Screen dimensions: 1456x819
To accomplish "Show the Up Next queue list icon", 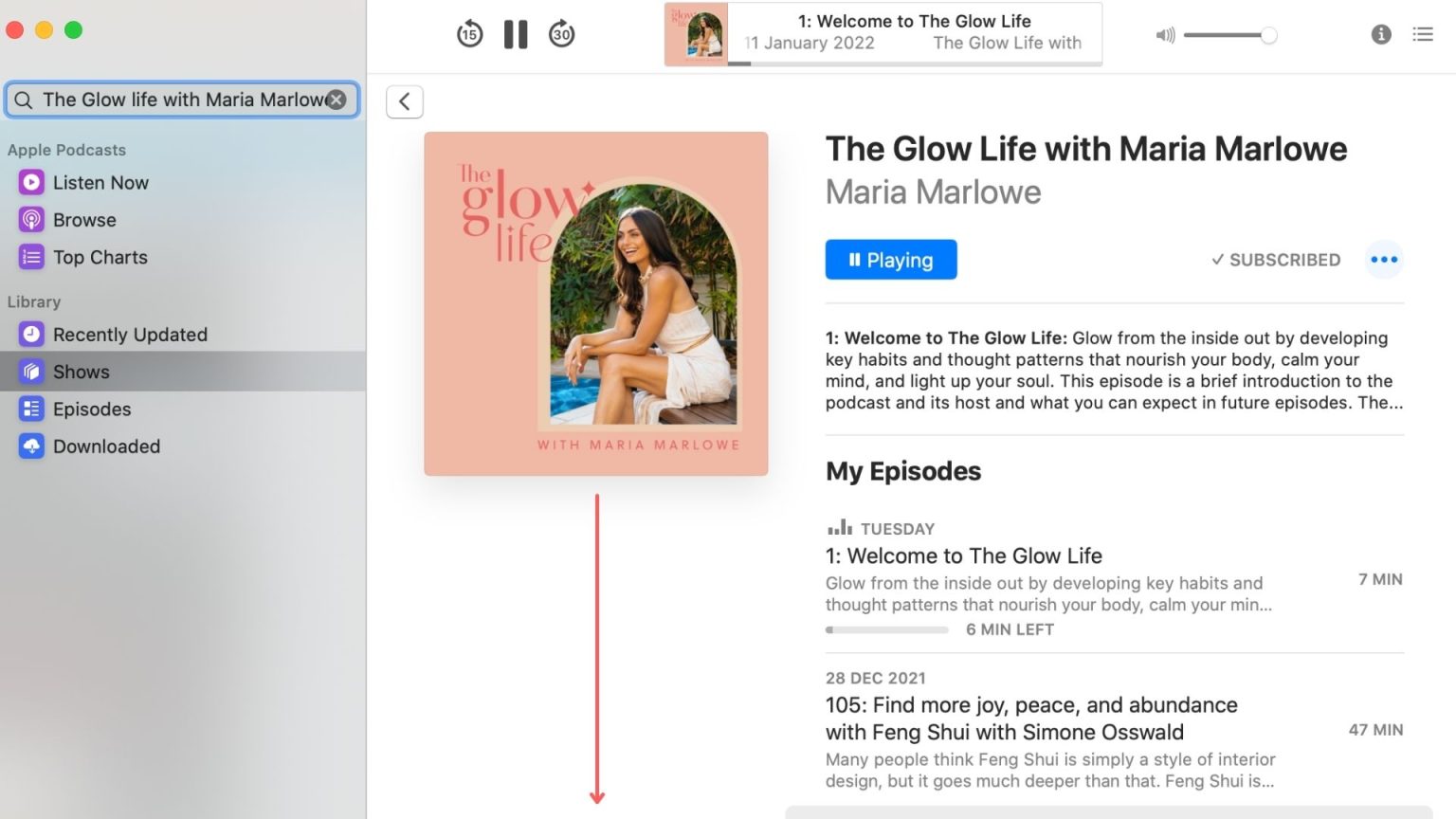I will (1423, 34).
